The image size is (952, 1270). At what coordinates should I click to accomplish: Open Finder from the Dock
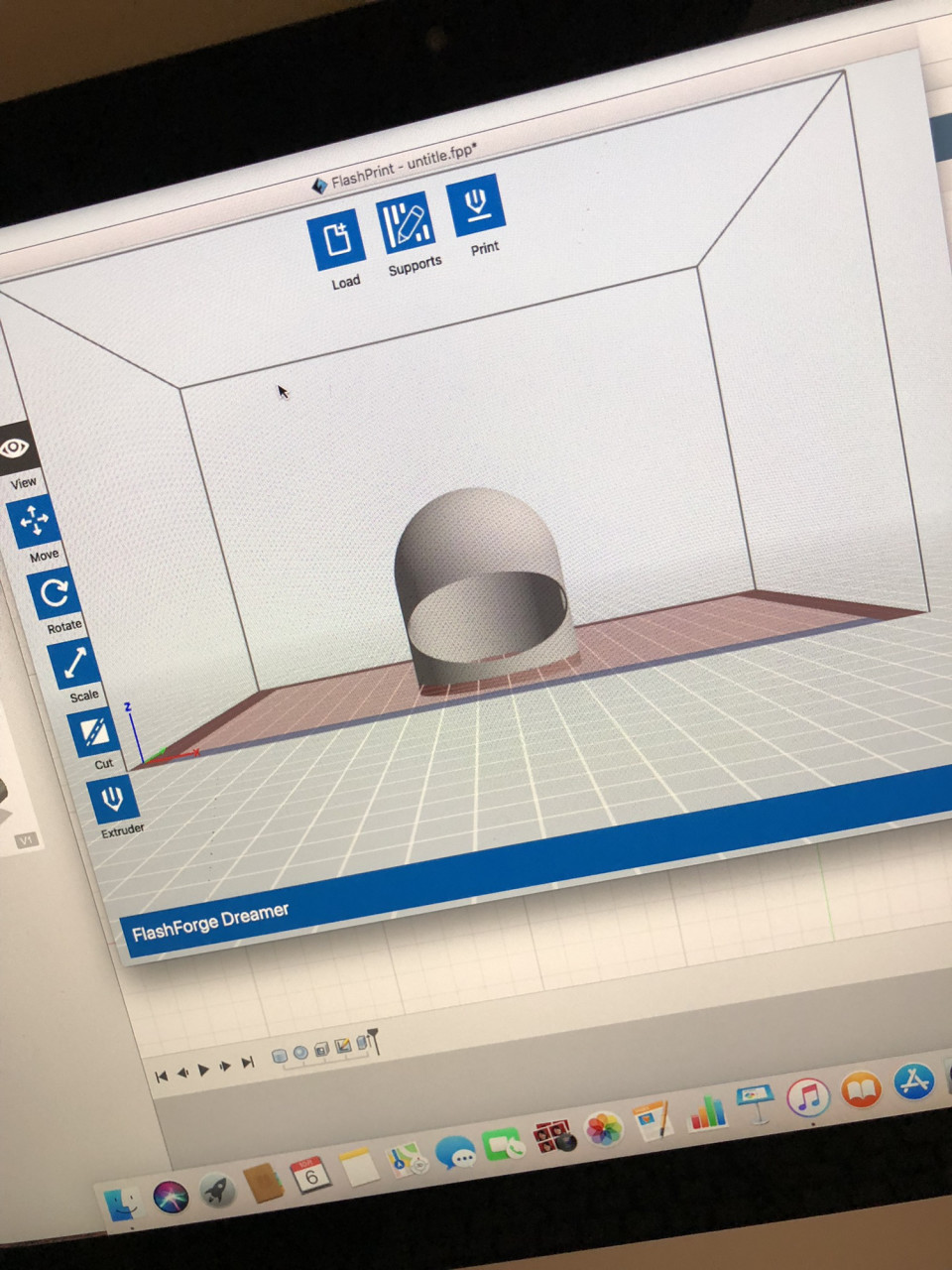124,1206
